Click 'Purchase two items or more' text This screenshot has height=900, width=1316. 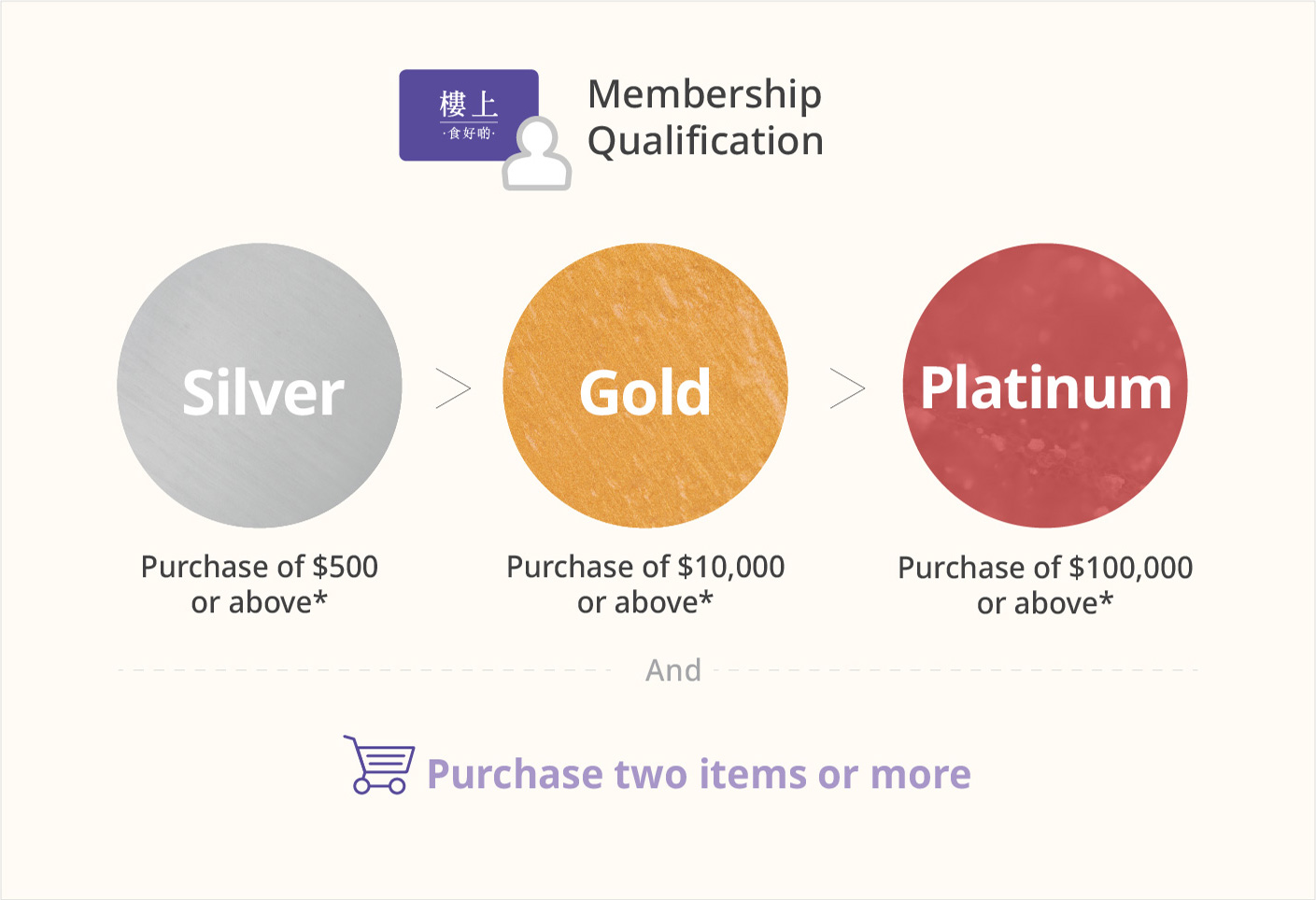[x=699, y=774]
